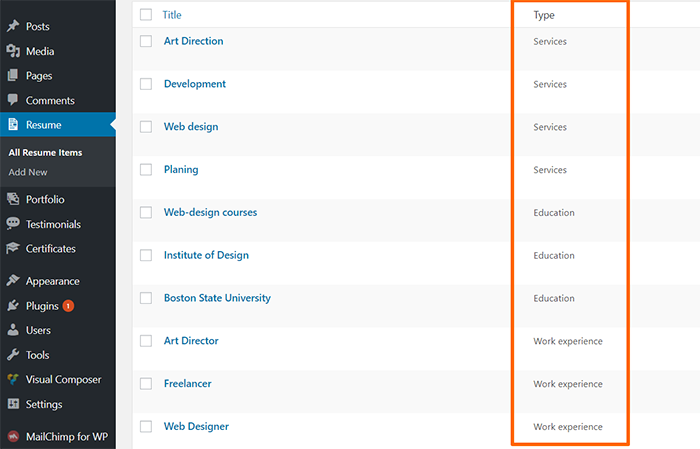This screenshot has height=449, width=700.
Task: Toggle the select-all checkbox beside Title
Action: (x=146, y=15)
